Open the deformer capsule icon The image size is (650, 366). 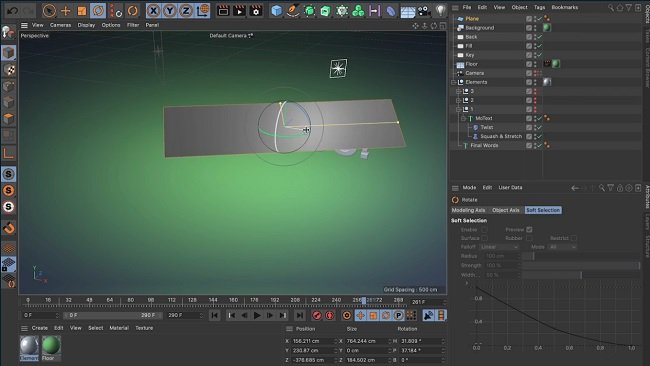[x=390, y=10]
